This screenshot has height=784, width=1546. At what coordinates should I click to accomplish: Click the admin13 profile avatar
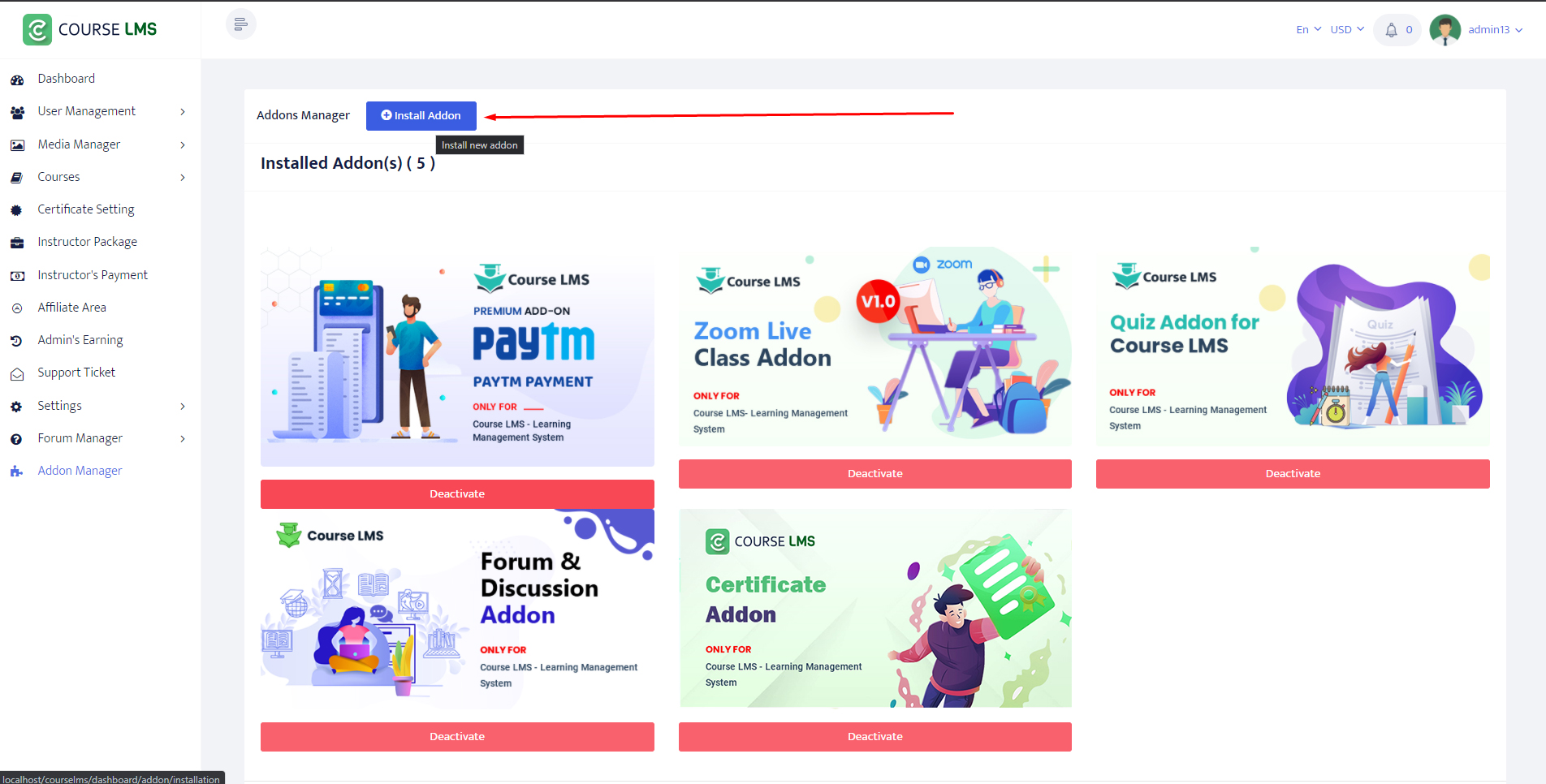click(1445, 30)
